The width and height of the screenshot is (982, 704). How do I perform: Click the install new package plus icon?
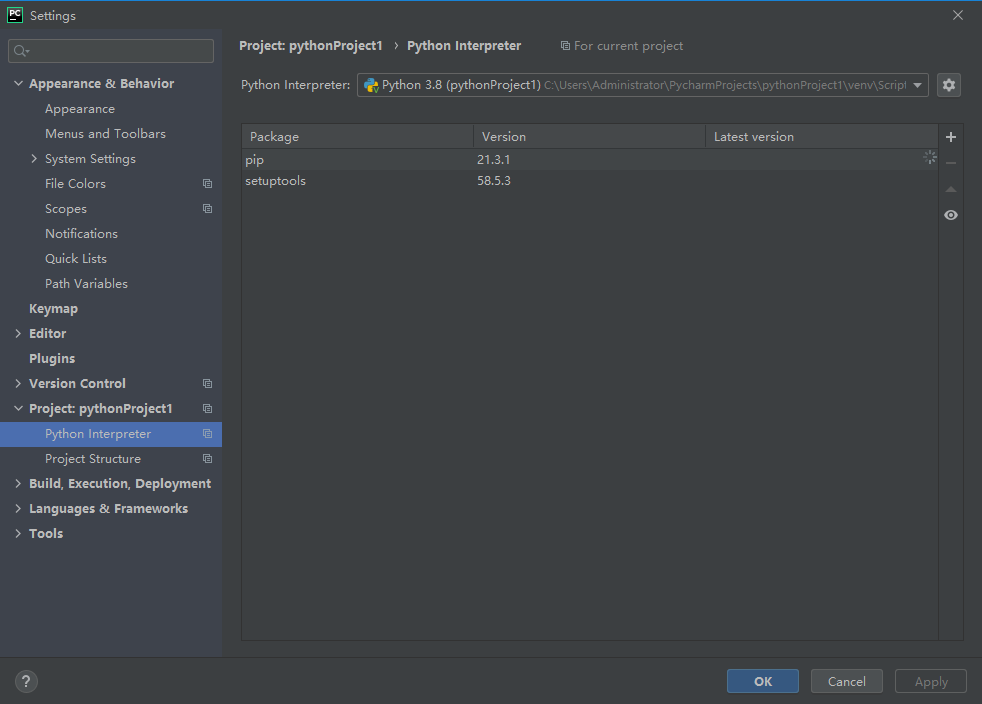(x=950, y=136)
